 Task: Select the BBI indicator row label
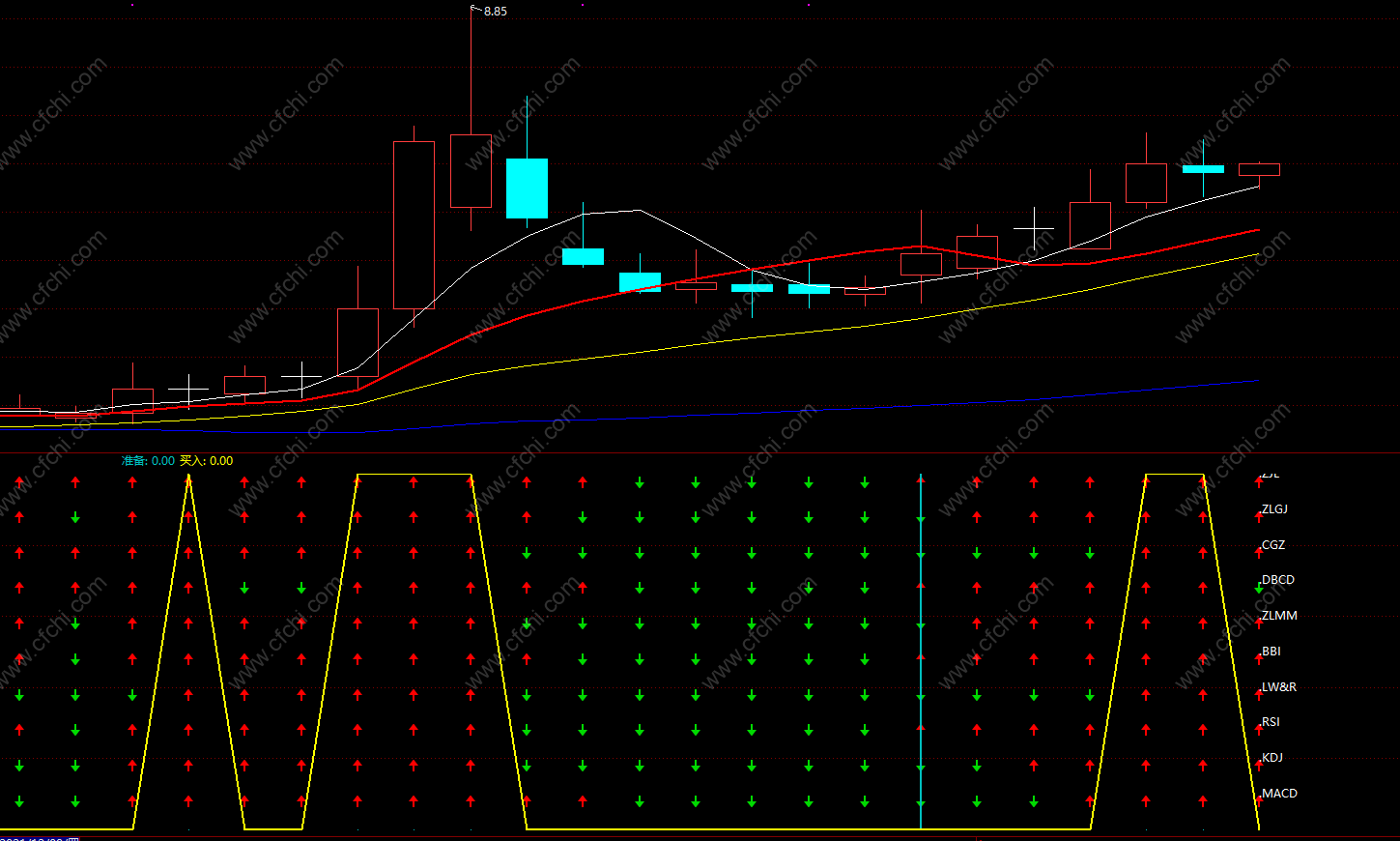tap(1271, 652)
